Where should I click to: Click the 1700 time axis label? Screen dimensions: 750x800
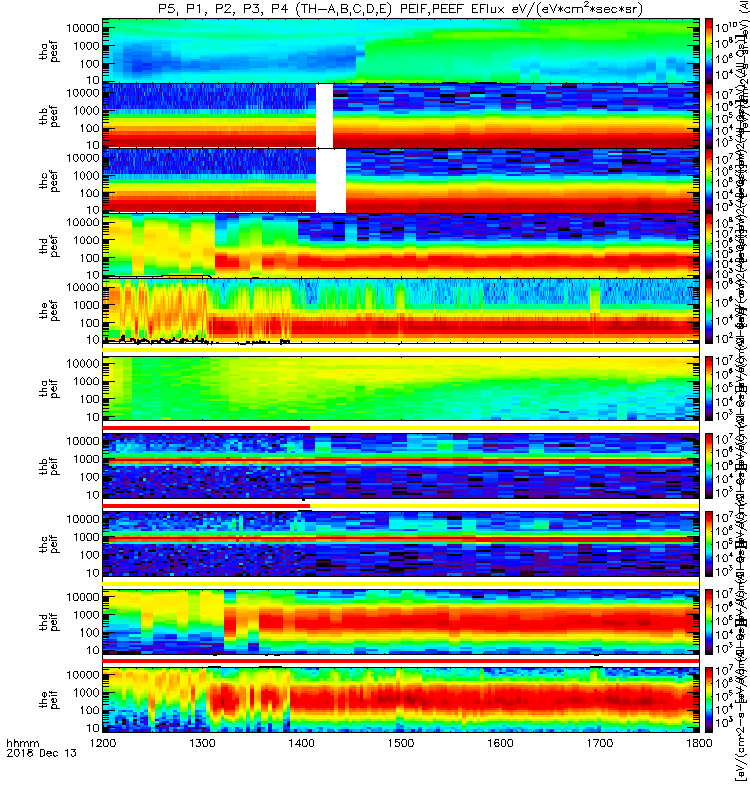coord(599,743)
